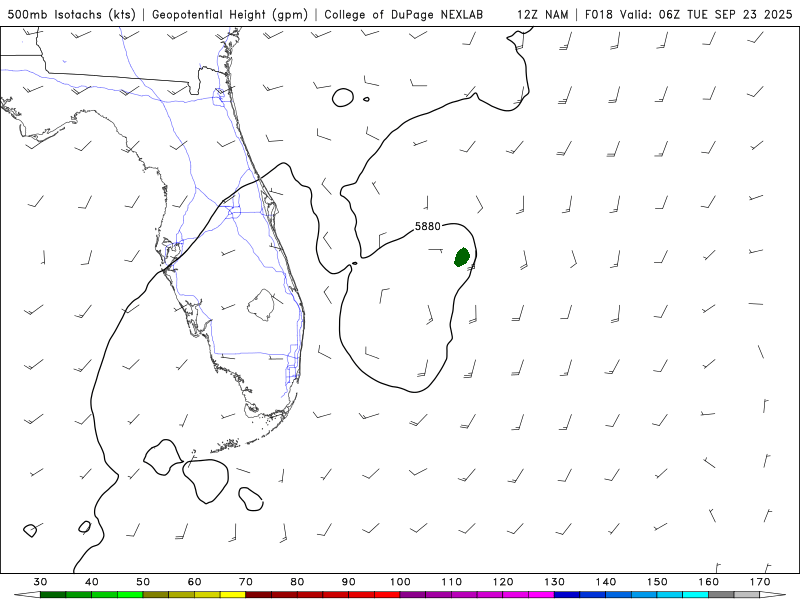
Task: Click 'College of DuPage NEXLAB' in the header
Action: tap(404, 14)
